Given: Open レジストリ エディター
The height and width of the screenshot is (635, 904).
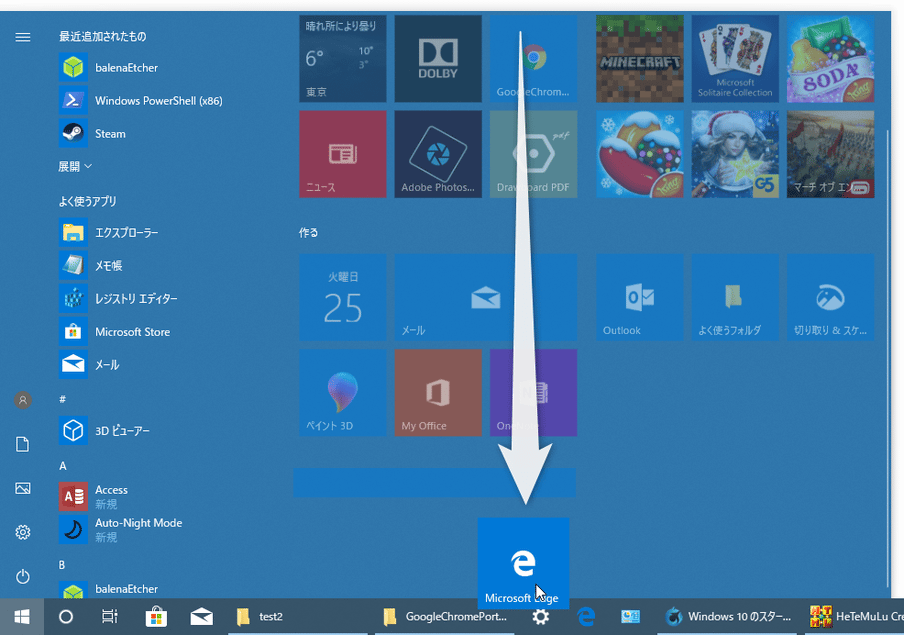Looking at the screenshot, I should 118,299.
